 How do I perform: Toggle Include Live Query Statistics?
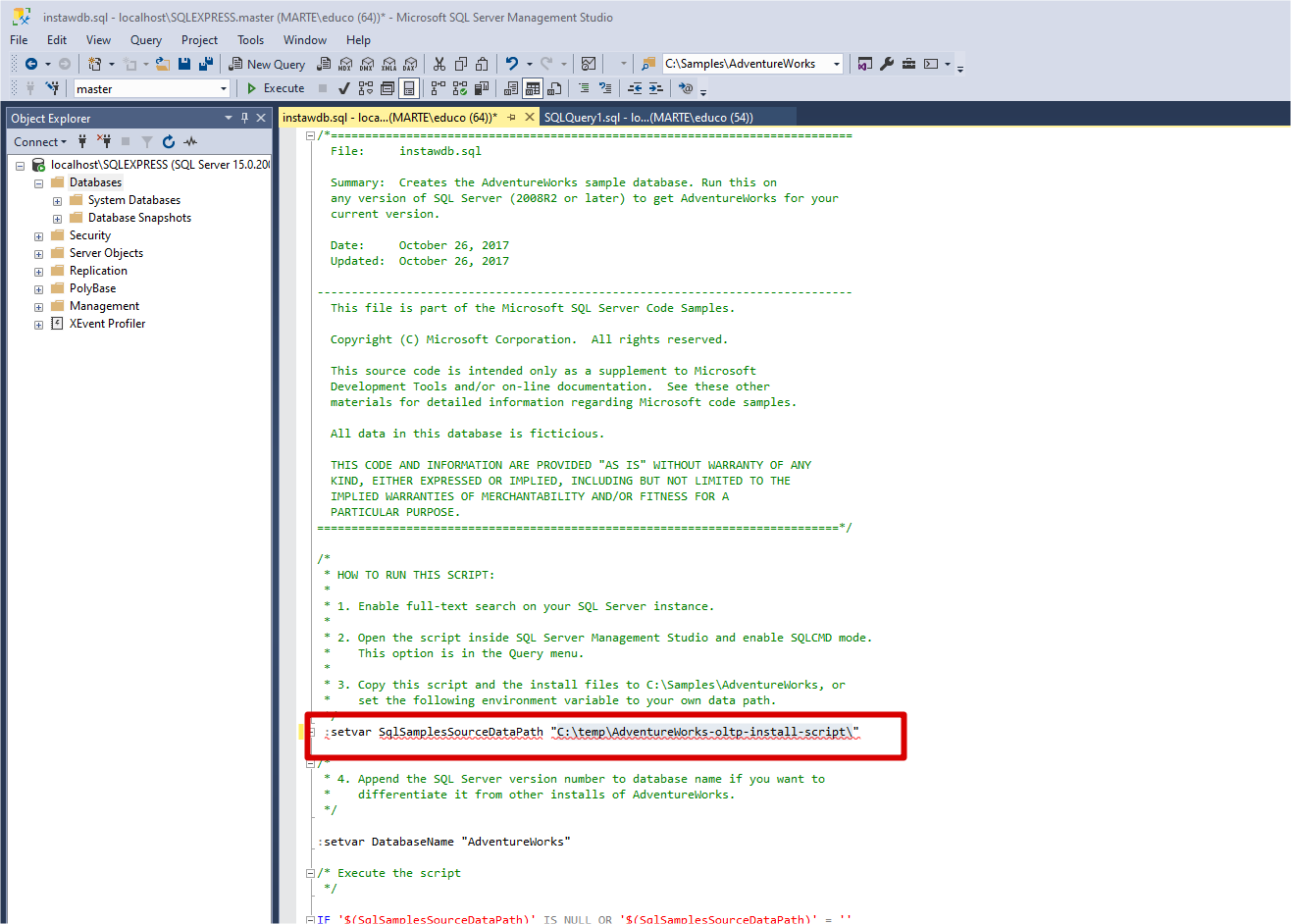click(460, 88)
